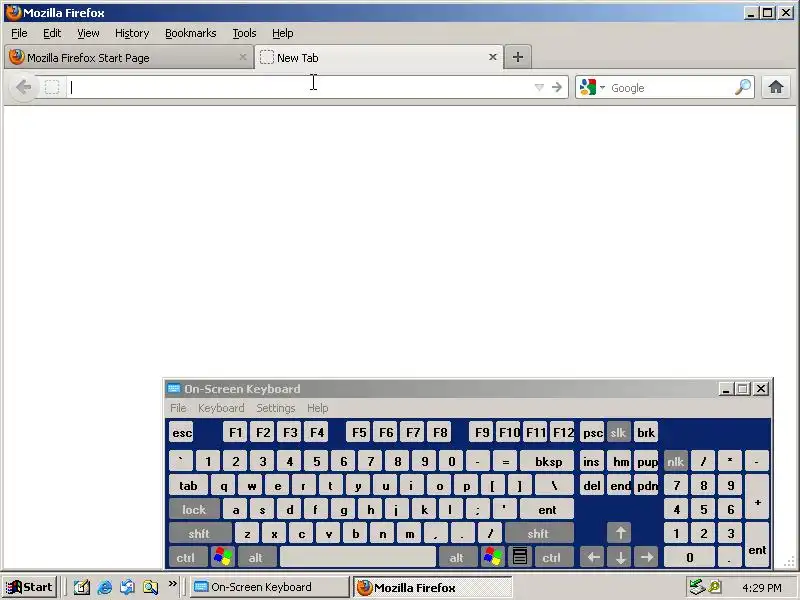Toggle the left shft key
Image resolution: width=800 pixels, height=600 pixels.
199,534
